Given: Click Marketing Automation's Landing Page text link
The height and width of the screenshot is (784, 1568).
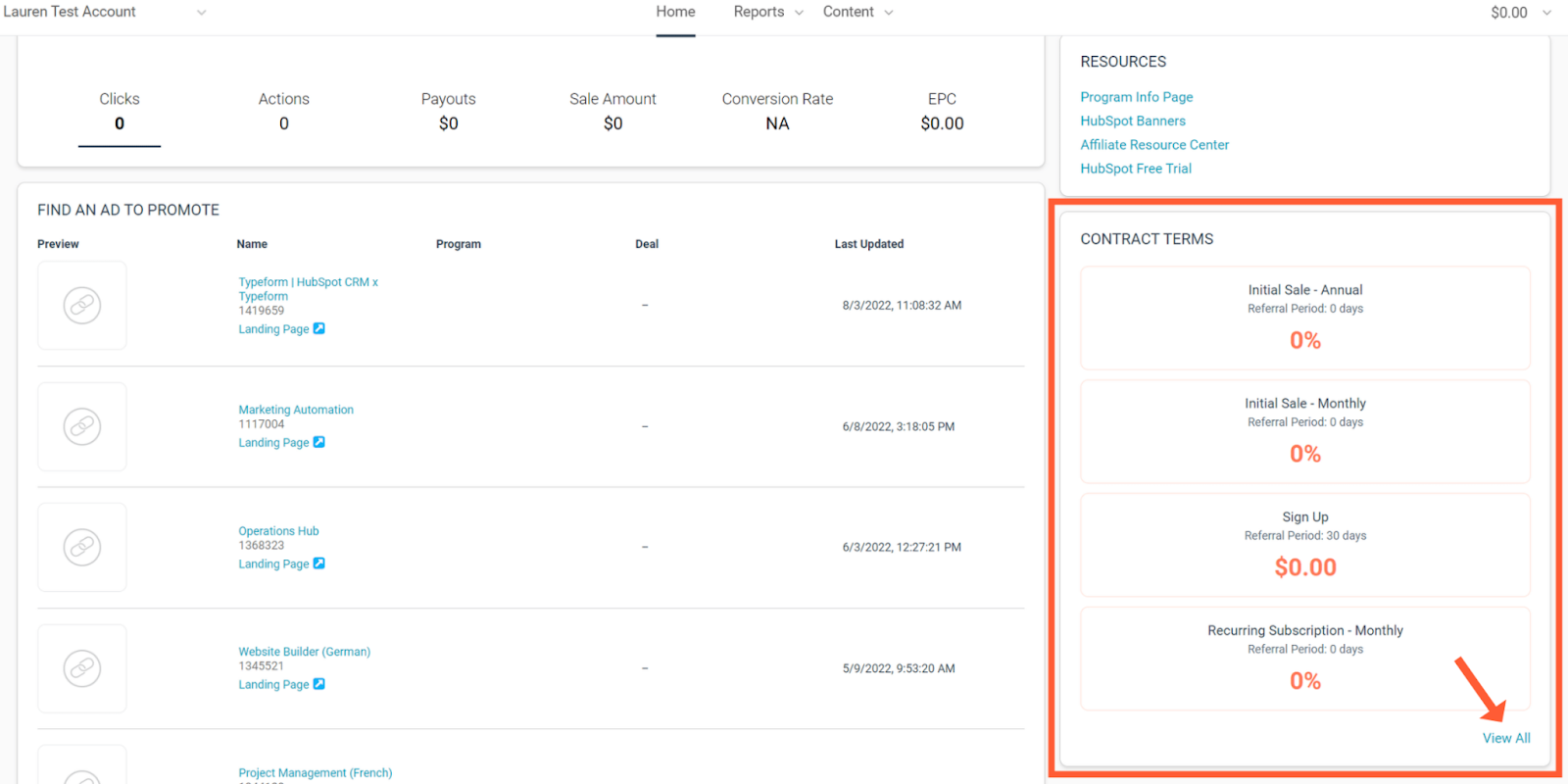Looking at the screenshot, I should pos(273,443).
